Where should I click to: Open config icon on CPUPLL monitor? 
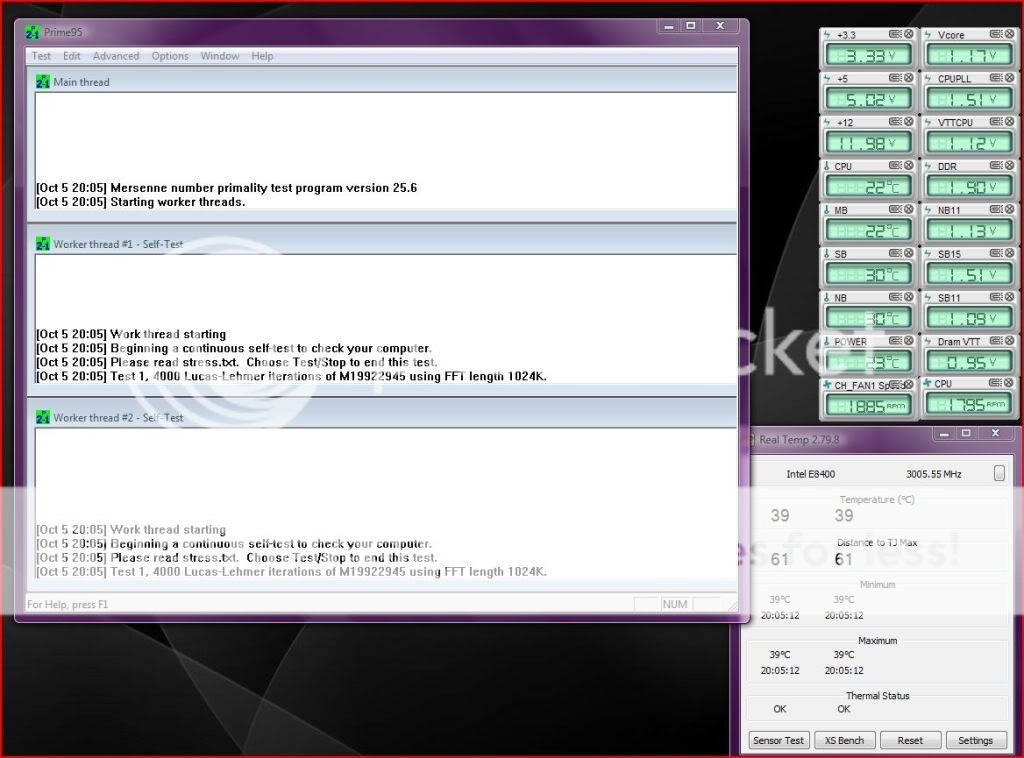point(996,78)
